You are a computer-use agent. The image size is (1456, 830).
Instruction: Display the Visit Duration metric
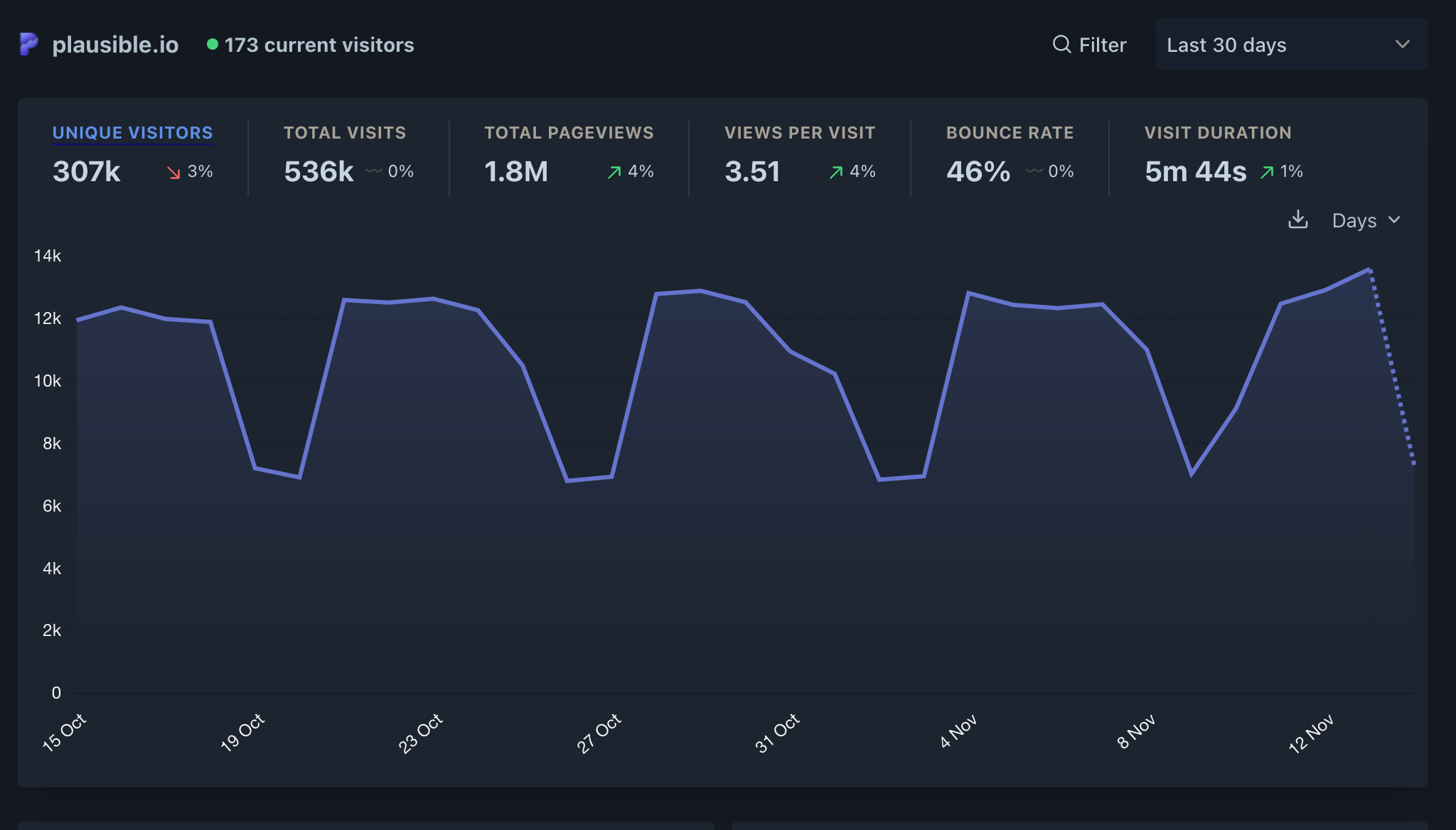click(1217, 133)
